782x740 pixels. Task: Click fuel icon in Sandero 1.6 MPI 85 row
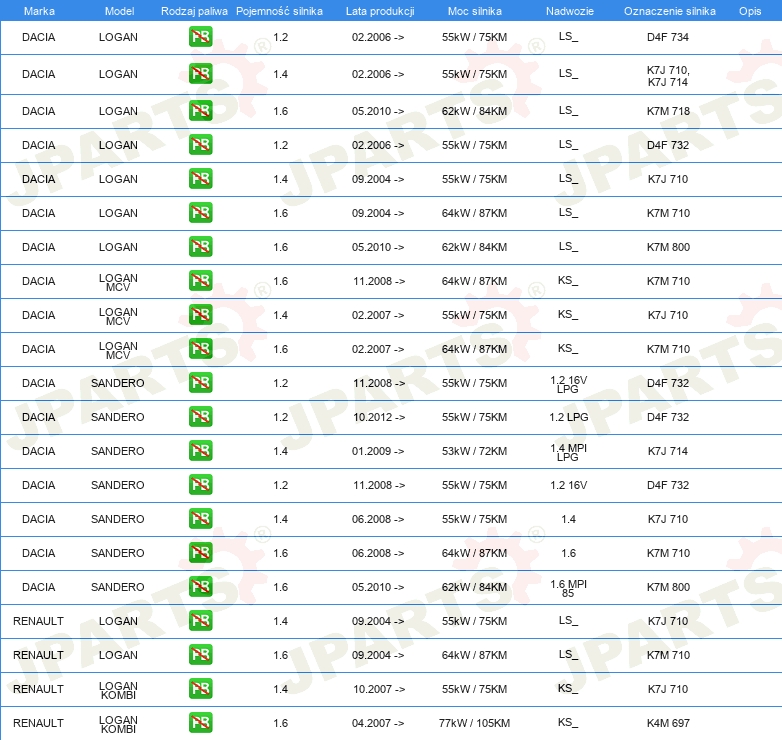point(200,586)
